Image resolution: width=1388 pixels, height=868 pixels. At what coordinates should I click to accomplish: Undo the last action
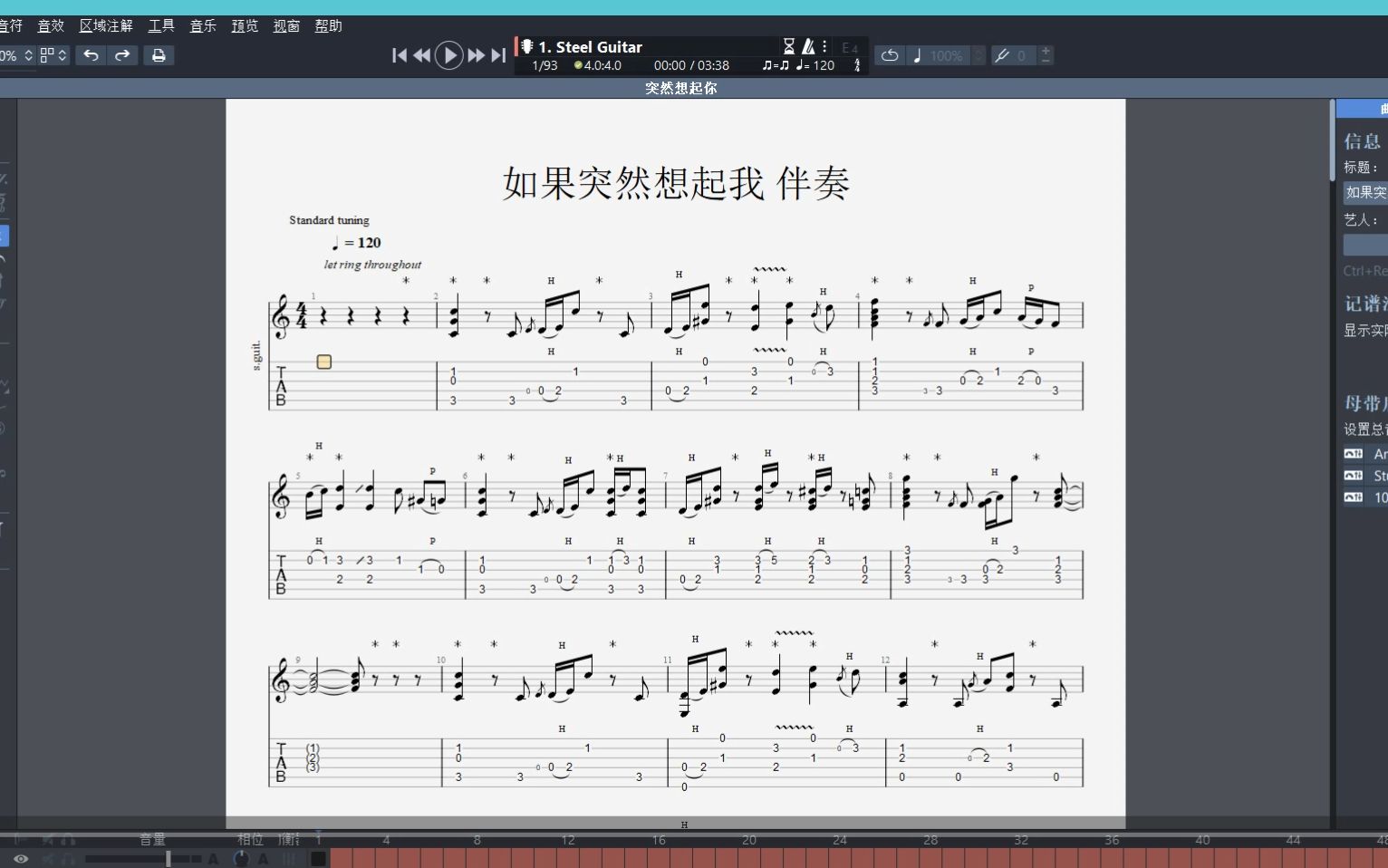pos(91,55)
